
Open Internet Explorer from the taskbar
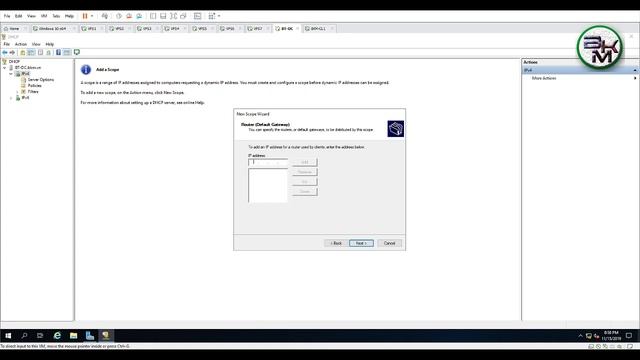[x=57, y=336]
